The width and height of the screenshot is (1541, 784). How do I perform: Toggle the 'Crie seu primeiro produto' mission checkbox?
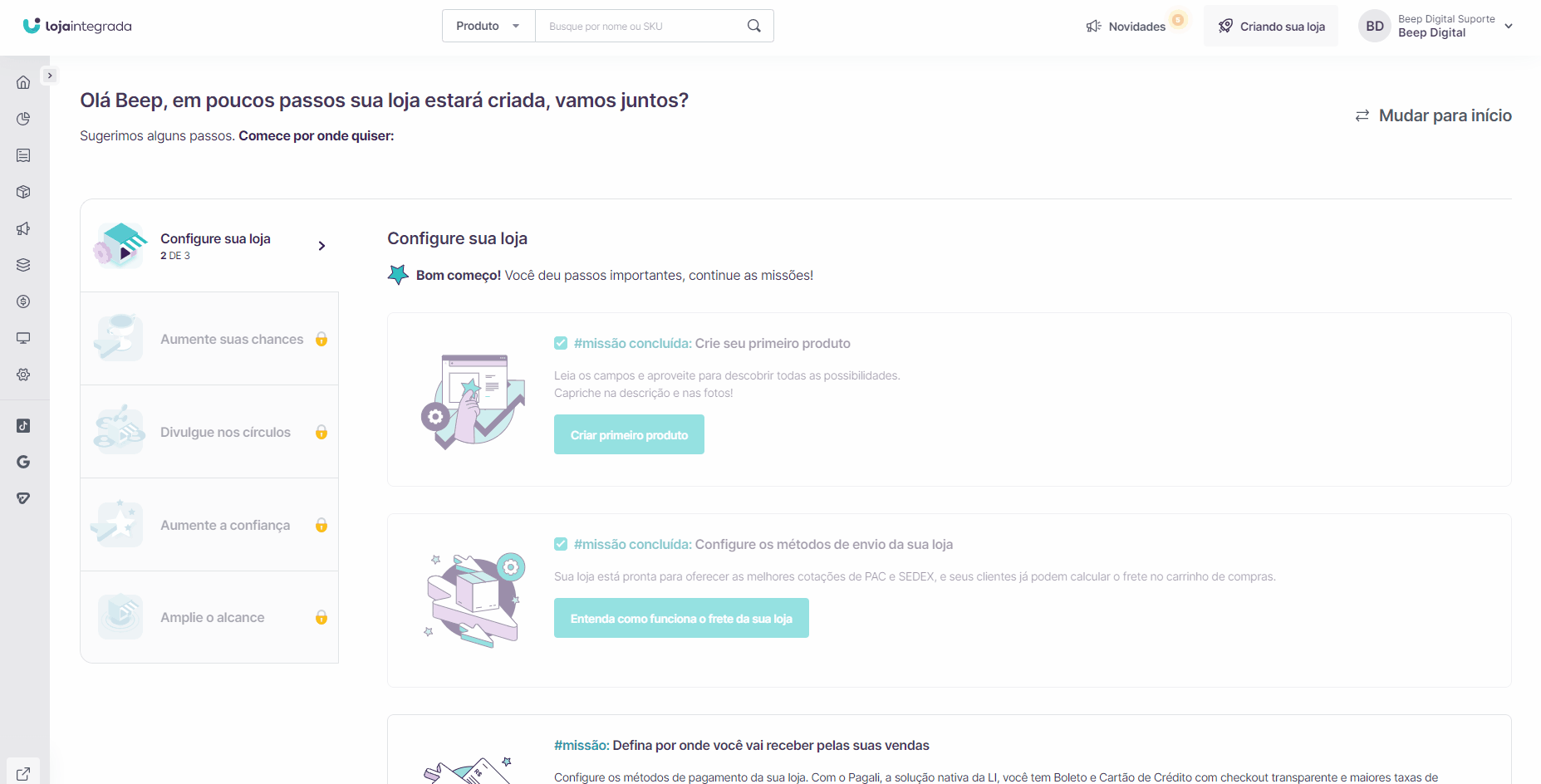pyautogui.click(x=561, y=343)
